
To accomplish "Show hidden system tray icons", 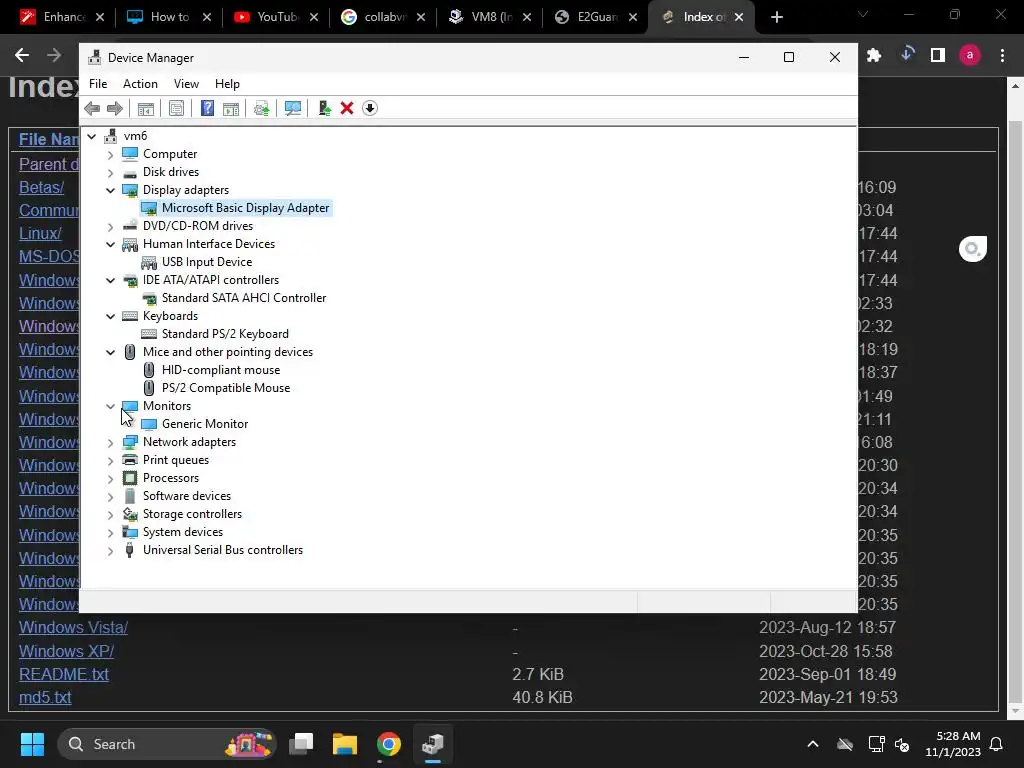I will (x=812, y=744).
